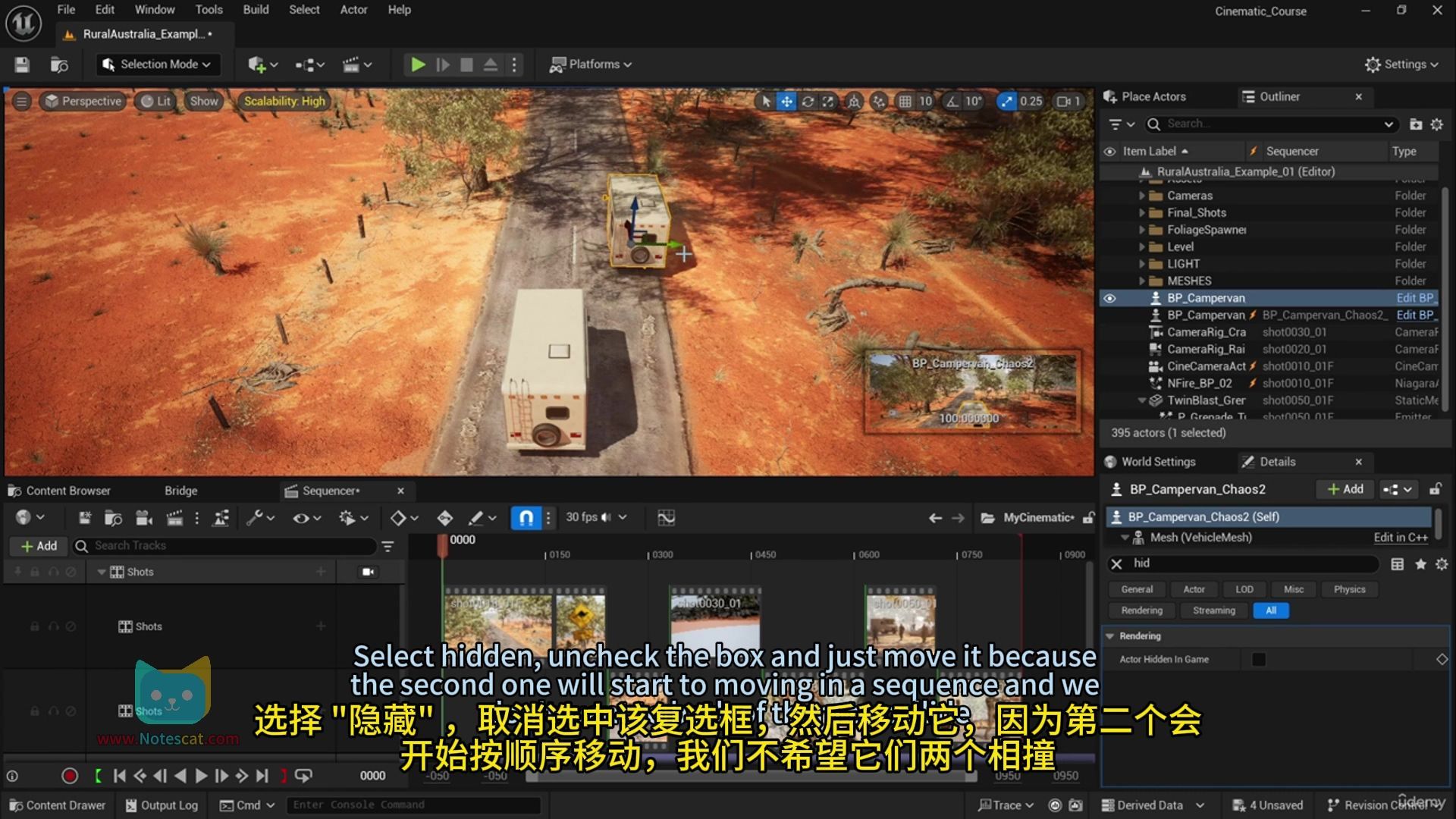Open the viewport options hamburger menu
The height and width of the screenshot is (819, 1456).
21,101
